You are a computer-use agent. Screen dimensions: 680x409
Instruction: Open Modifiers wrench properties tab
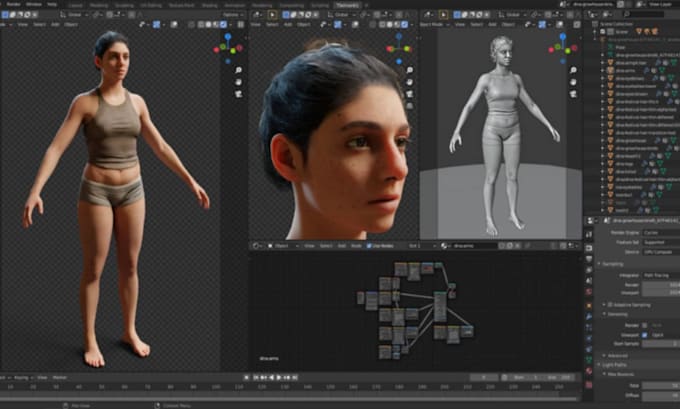pyautogui.click(x=589, y=317)
